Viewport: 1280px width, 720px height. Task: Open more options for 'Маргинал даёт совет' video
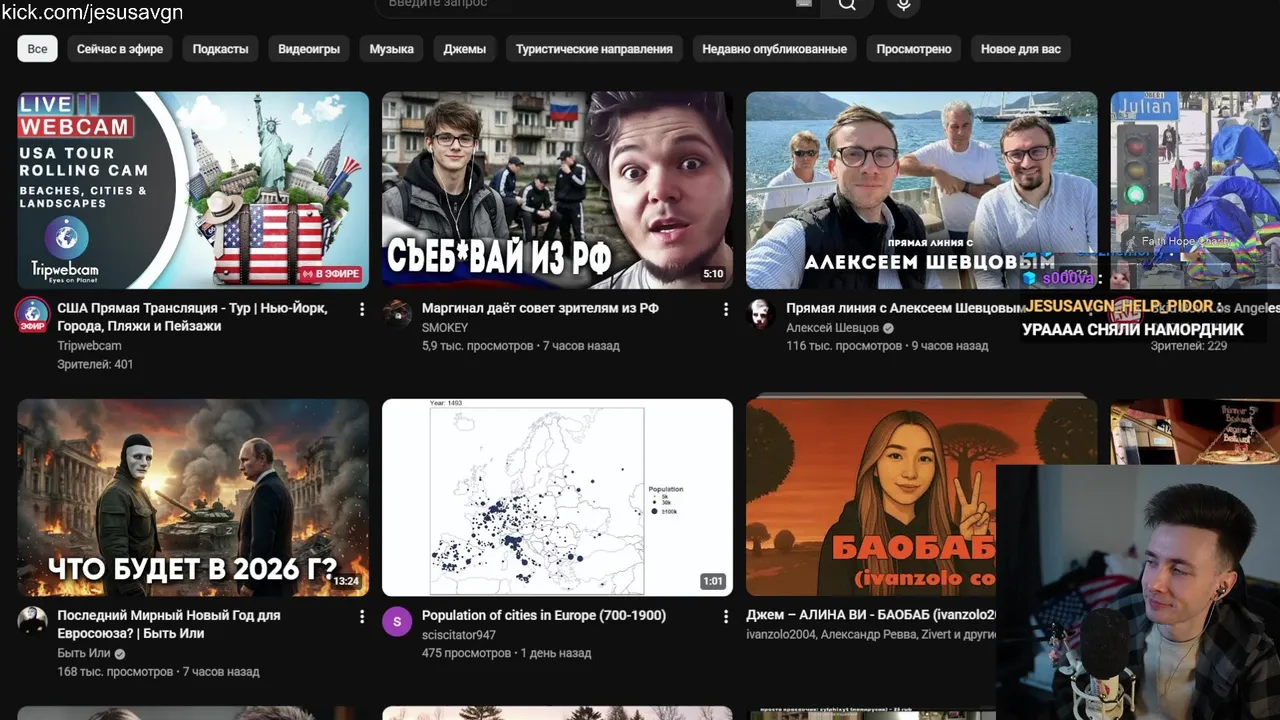pos(726,310)
